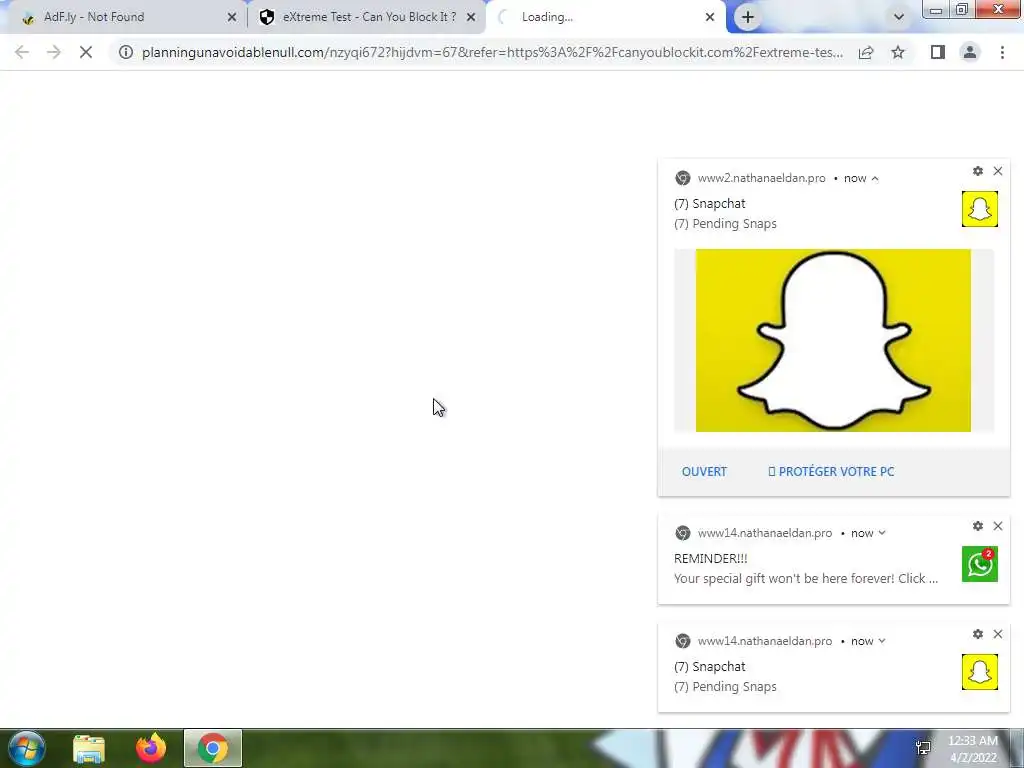This screenshot has height=768, width=1024.
Task: Share this page icon
Action: (866, 52)
